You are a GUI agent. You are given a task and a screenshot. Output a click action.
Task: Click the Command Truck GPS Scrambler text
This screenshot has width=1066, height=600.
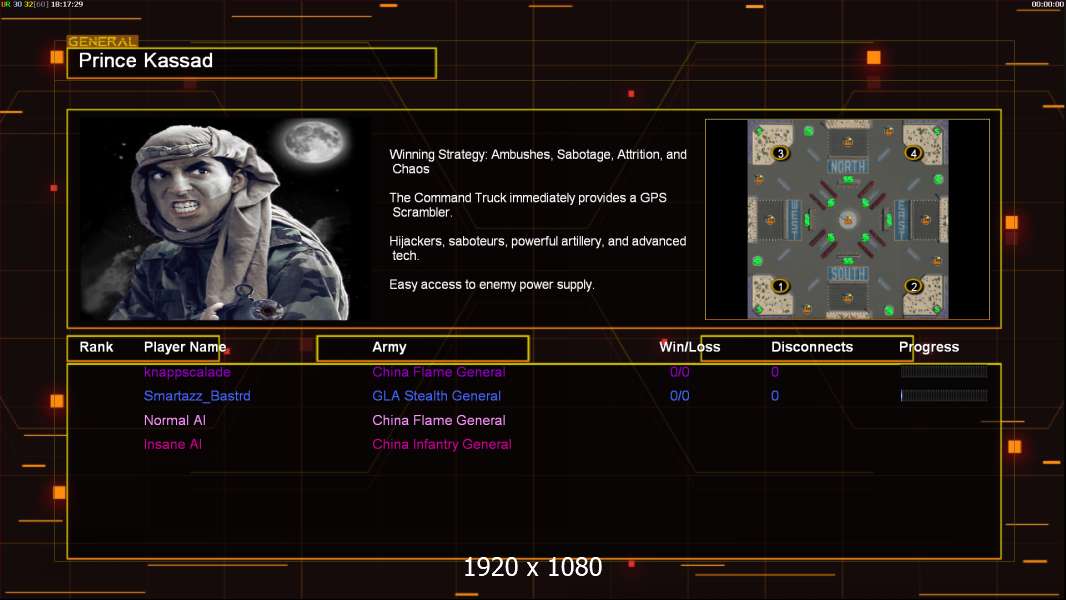[x=528, y=205]
